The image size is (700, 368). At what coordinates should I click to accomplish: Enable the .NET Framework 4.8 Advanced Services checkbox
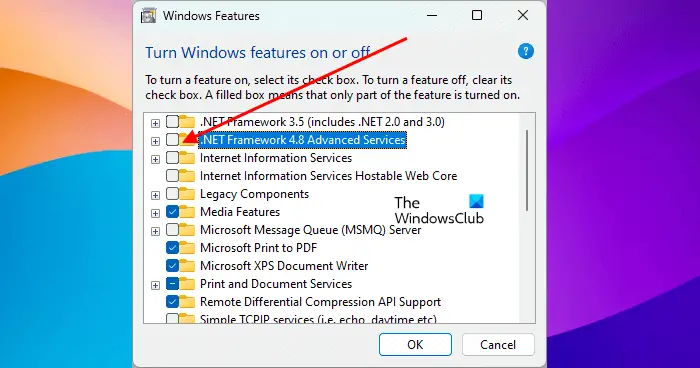click(x=172, y=140)
